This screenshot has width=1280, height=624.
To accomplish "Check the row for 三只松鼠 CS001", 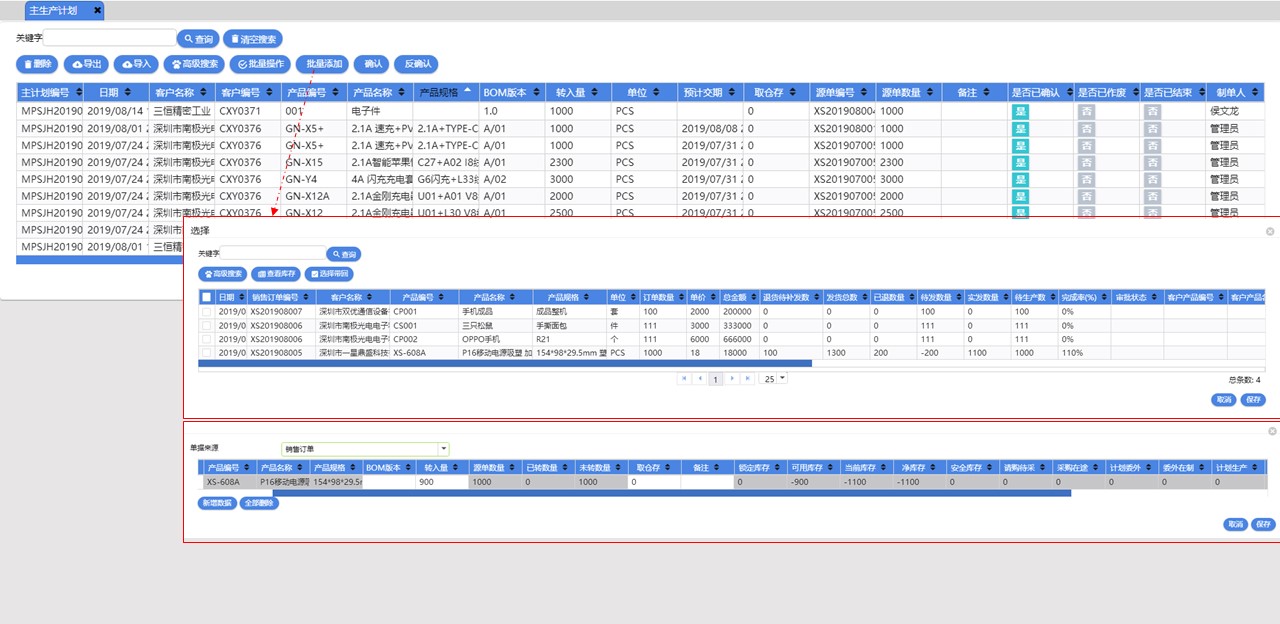I will [x=207, y=325].
